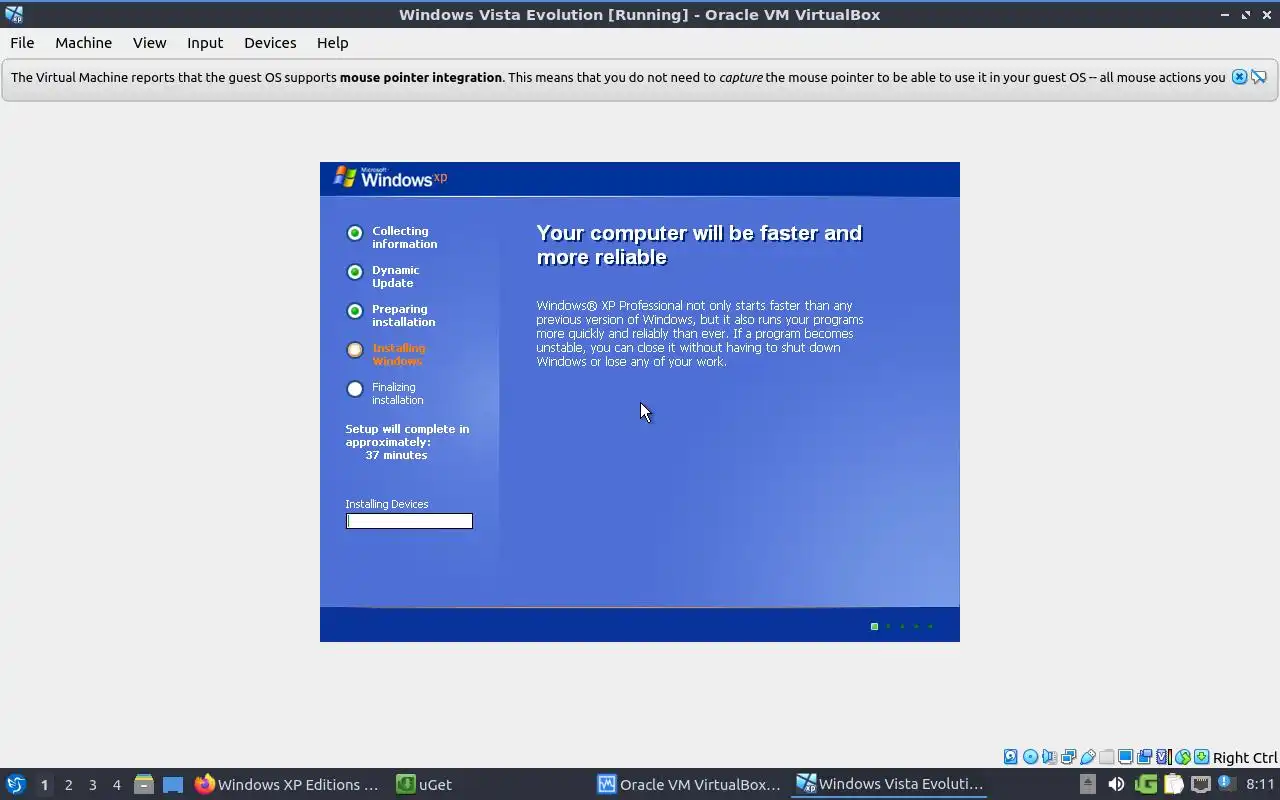Click the mouse pointer integration bold text
1280x800 pixels.
click(421, 77)
